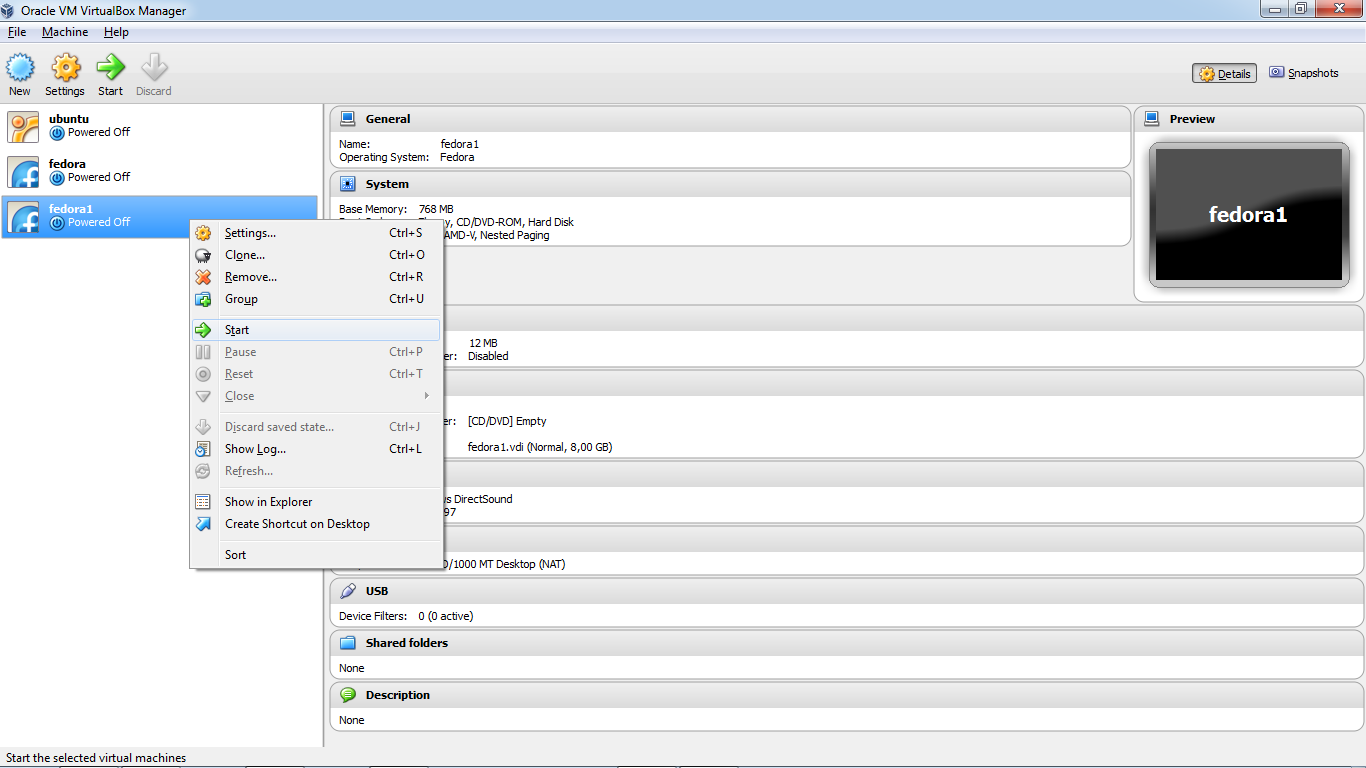Select the ubuntu machine name in list
Viewport: 1366px width, 768px height.
(69, 119)
